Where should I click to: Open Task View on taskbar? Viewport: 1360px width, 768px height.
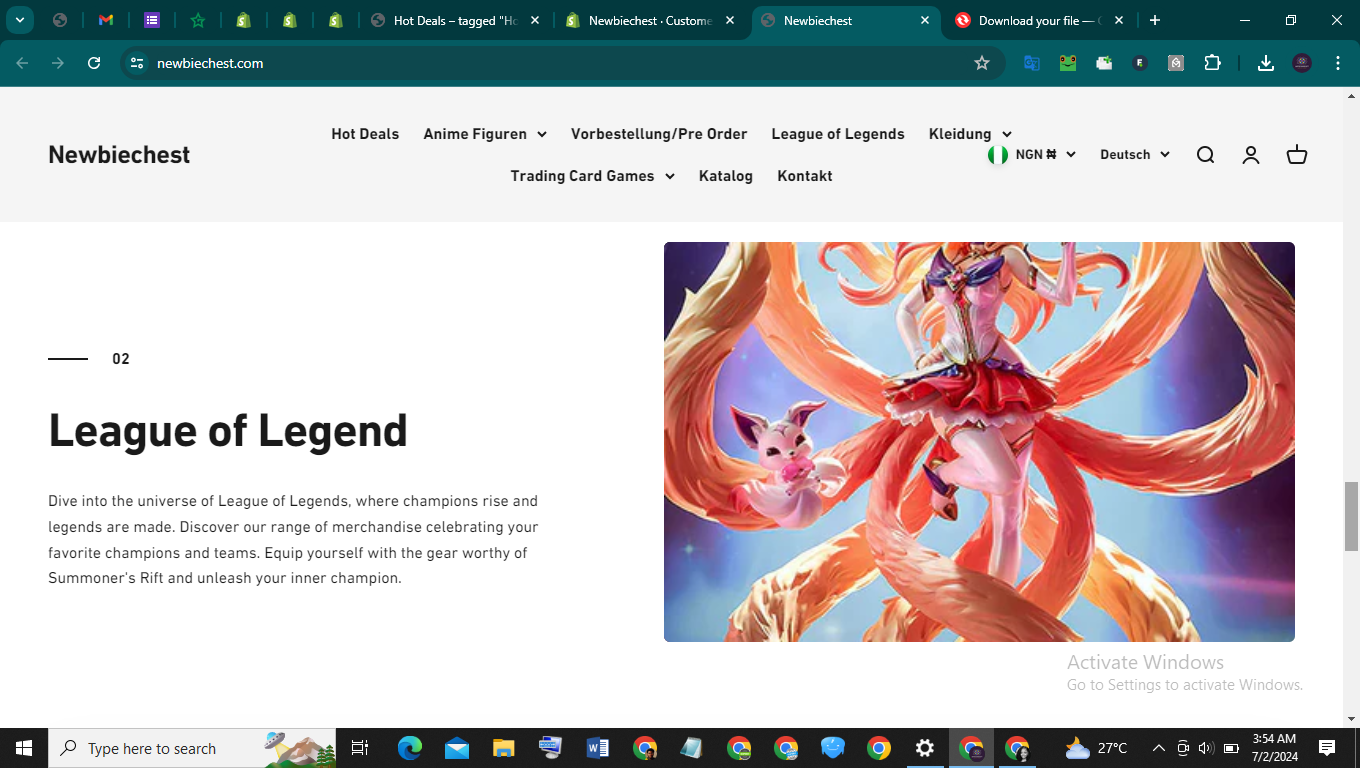(360, 748)
